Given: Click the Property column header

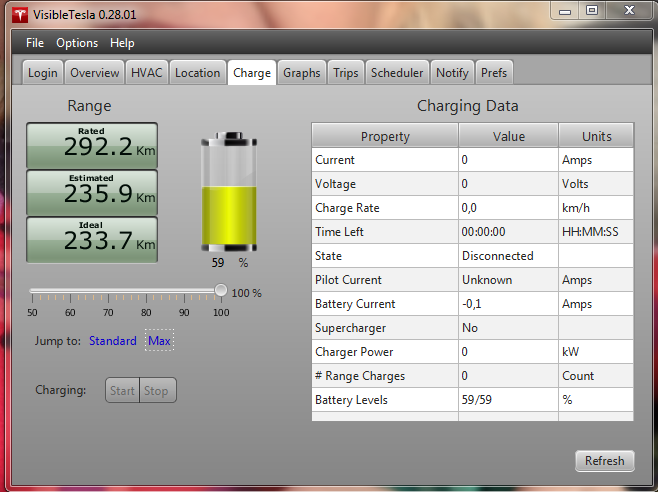Looking at the screenshot, I should coord(385,136).
